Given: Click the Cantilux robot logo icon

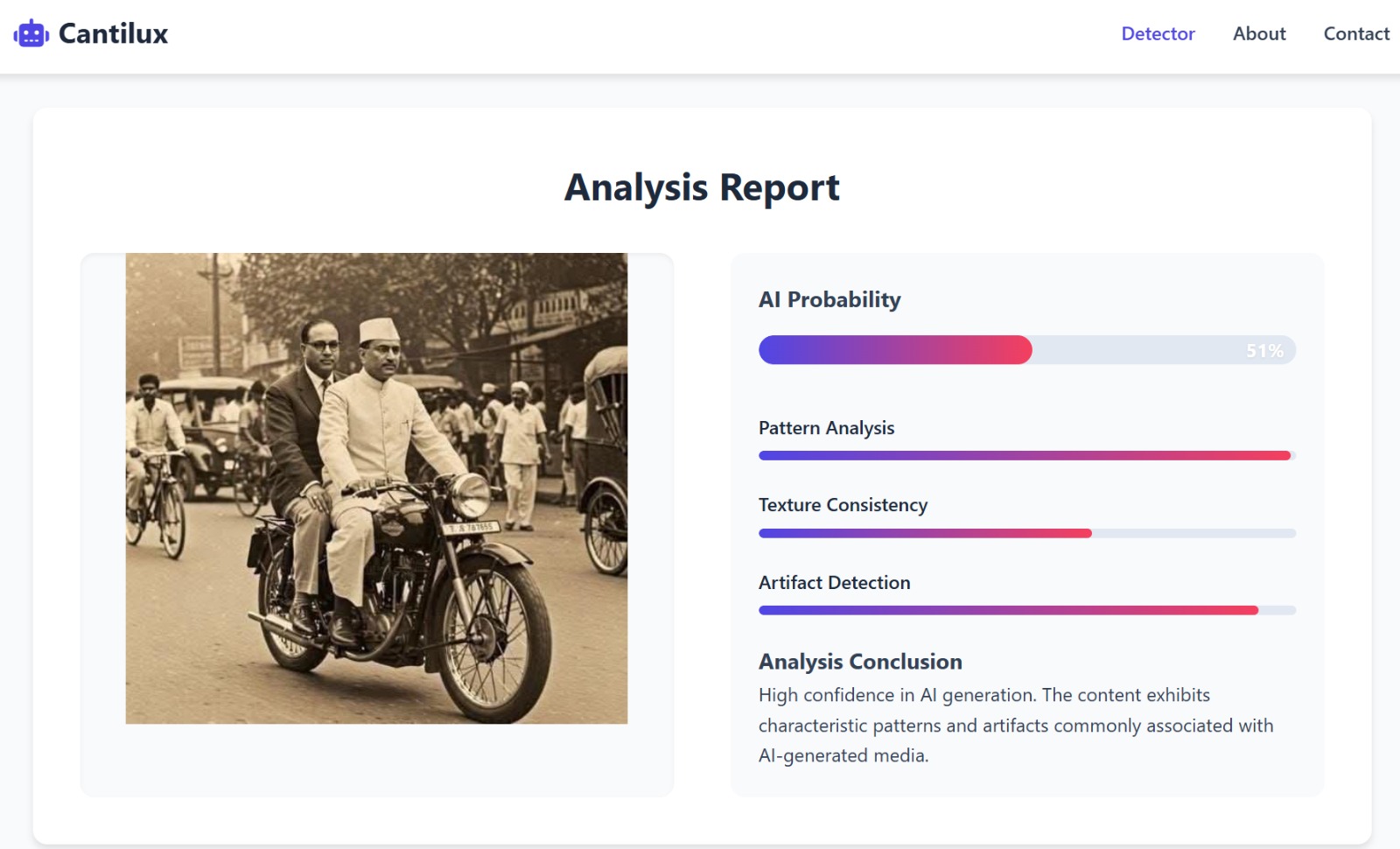Looking at the screenshot, I should point(31,34).
